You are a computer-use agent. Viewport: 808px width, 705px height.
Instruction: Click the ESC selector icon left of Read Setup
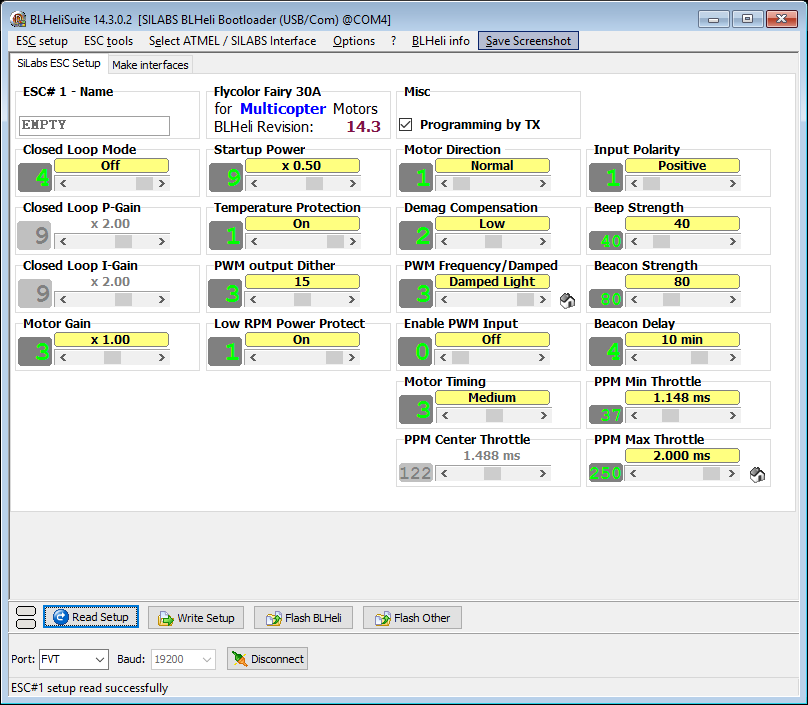pyautogui.click(x=26, y=617)
